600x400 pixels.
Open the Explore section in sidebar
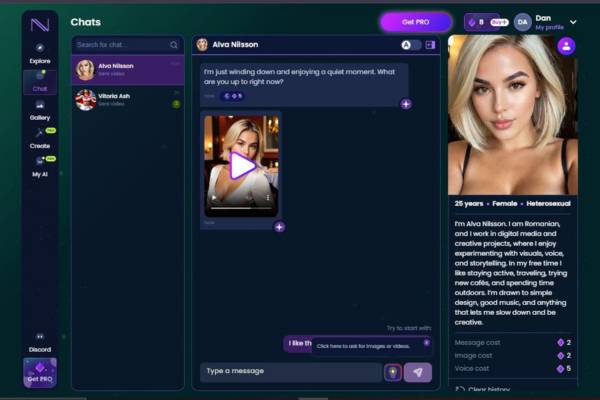pos(40,52)
